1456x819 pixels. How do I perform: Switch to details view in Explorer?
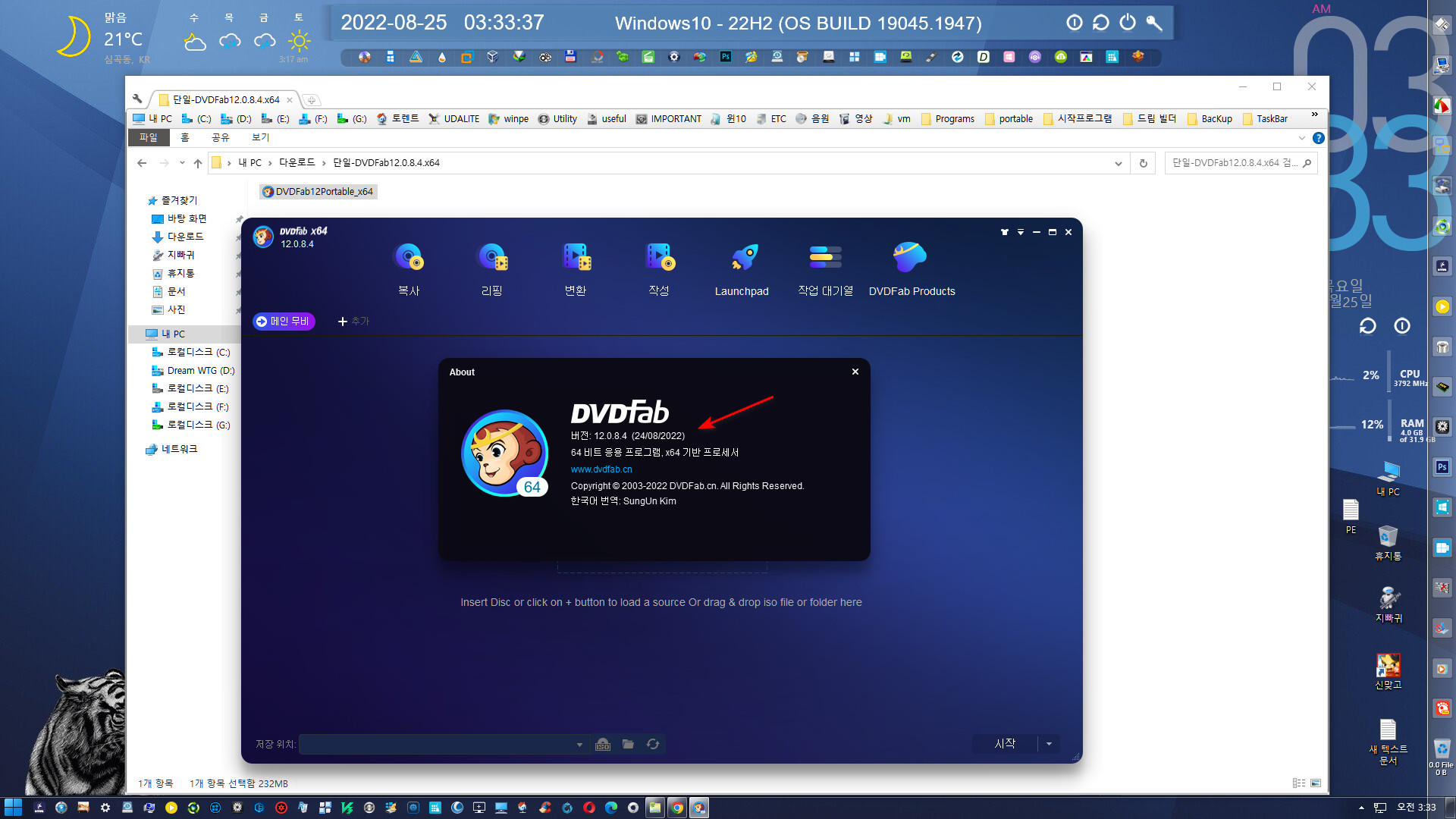pos(1299,783)
